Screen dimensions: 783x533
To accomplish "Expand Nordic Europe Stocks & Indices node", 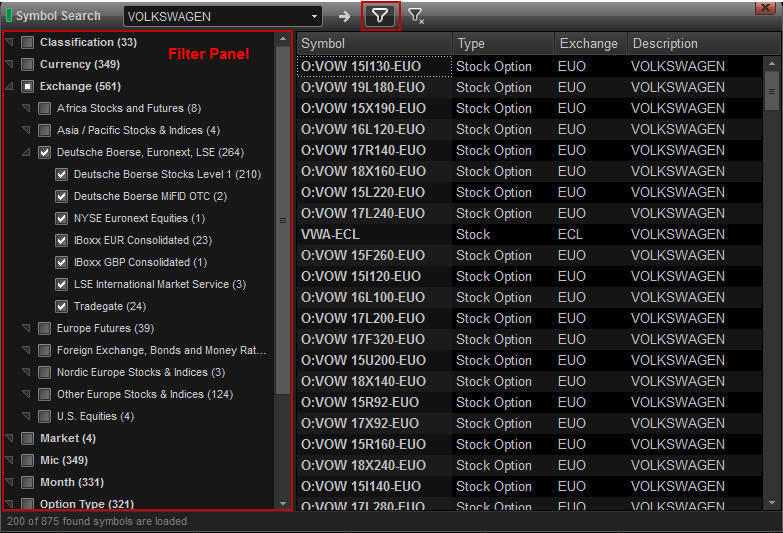I will pos(26,372).
